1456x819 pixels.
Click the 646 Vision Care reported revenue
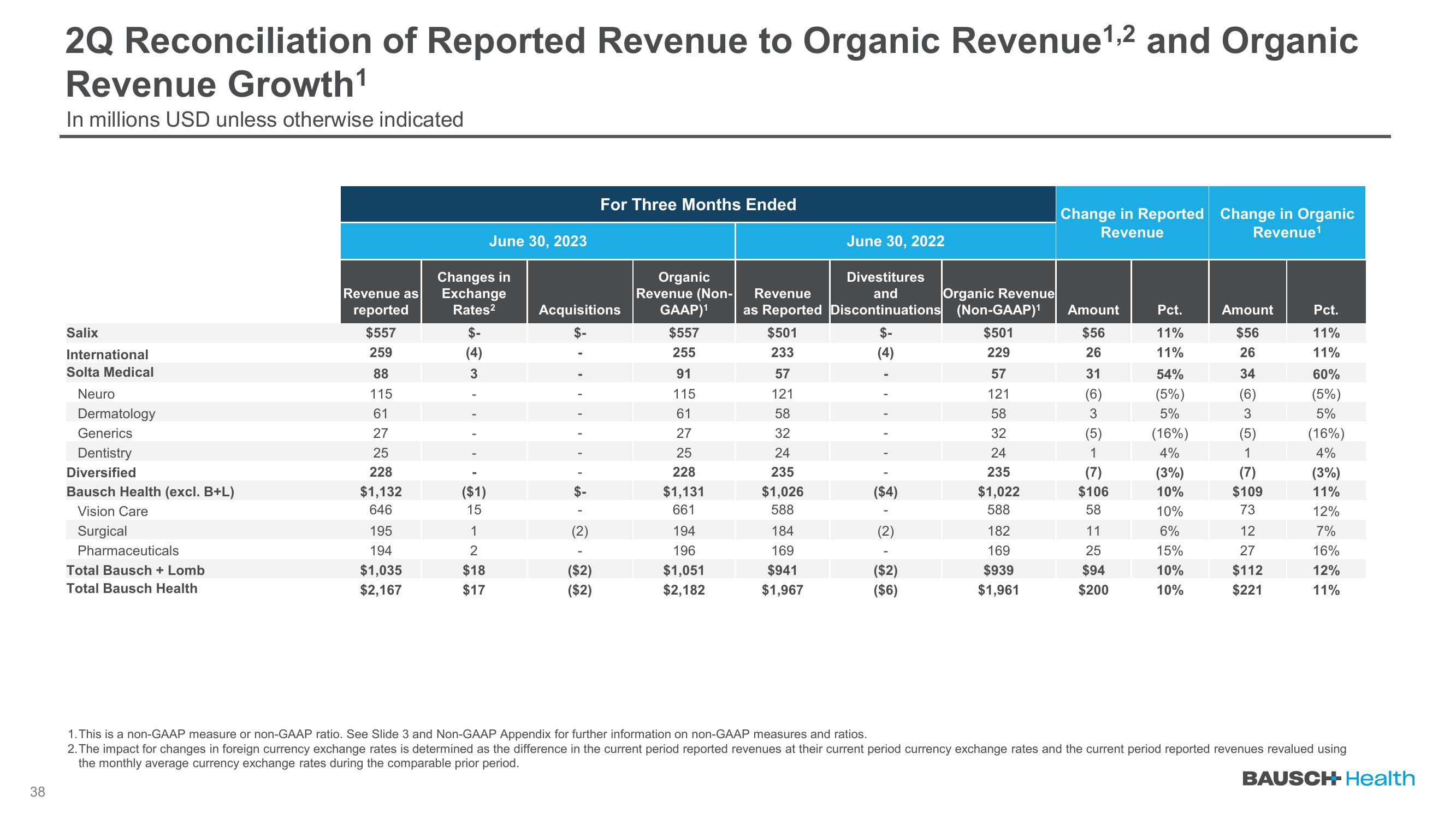pyautogui.click(x=381, y=510)
